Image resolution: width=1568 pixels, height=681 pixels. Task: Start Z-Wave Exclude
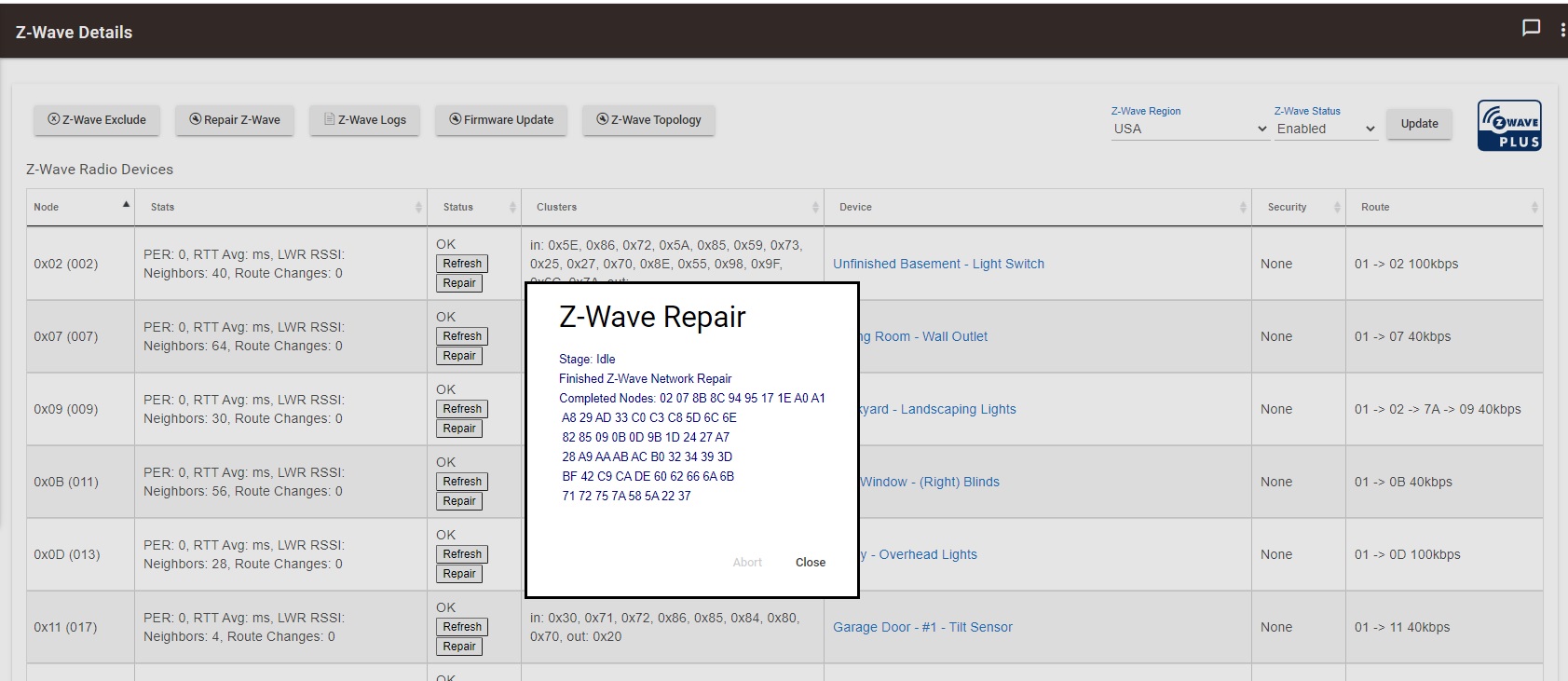pyautogui.click(x=97, y=120)
